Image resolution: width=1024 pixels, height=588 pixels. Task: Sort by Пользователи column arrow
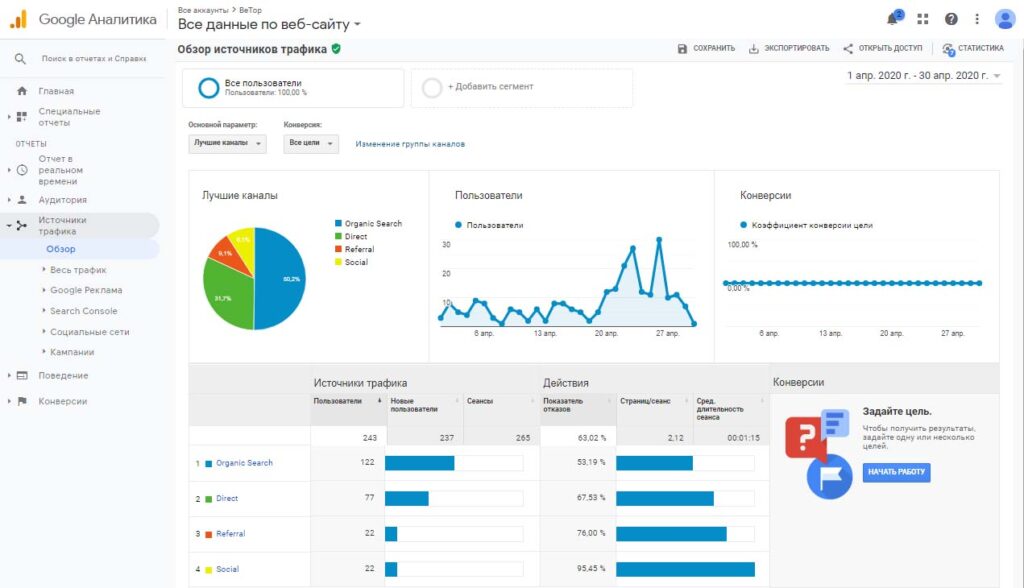379,400
